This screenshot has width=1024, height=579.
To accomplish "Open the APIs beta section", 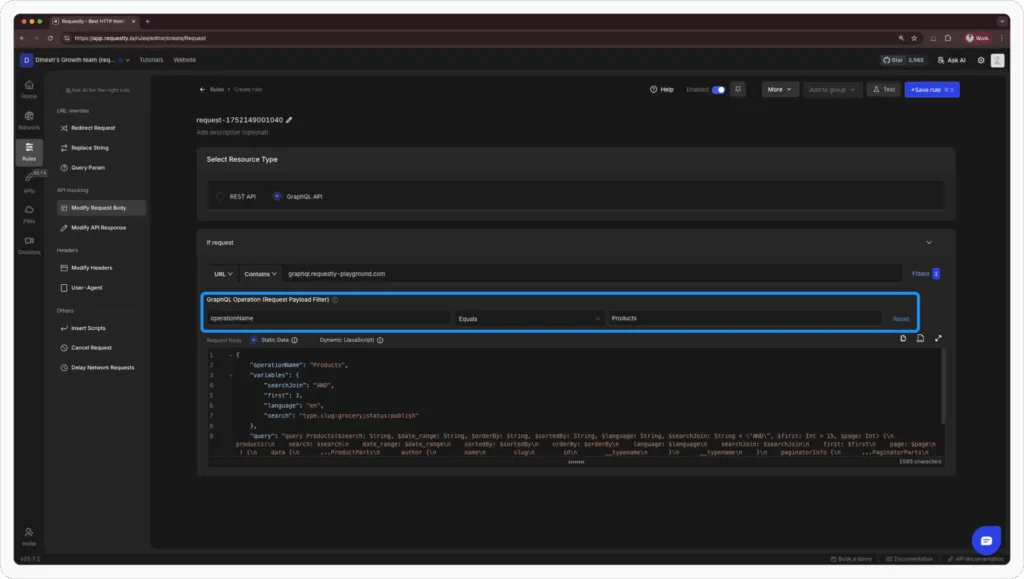I will point(29,182).
